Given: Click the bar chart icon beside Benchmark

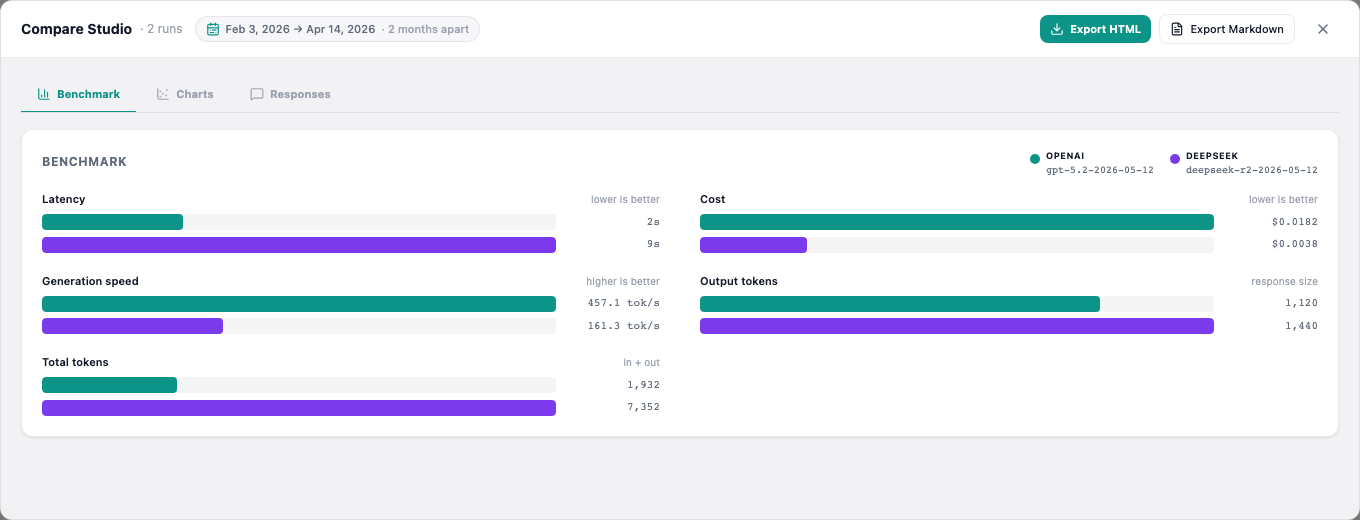Looking at the screenshot, I should [44, 94].
